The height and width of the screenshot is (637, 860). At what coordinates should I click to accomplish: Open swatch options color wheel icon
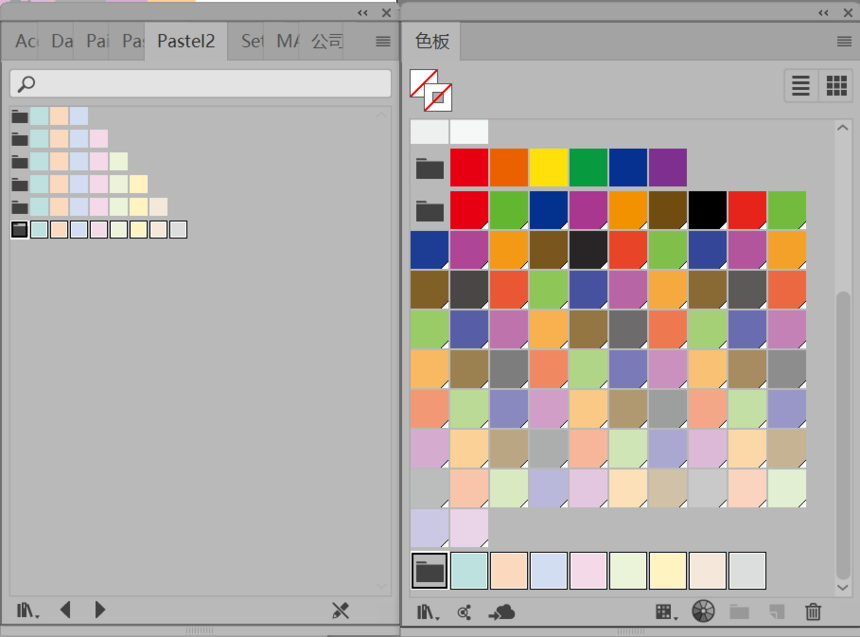tap(703, 611)
